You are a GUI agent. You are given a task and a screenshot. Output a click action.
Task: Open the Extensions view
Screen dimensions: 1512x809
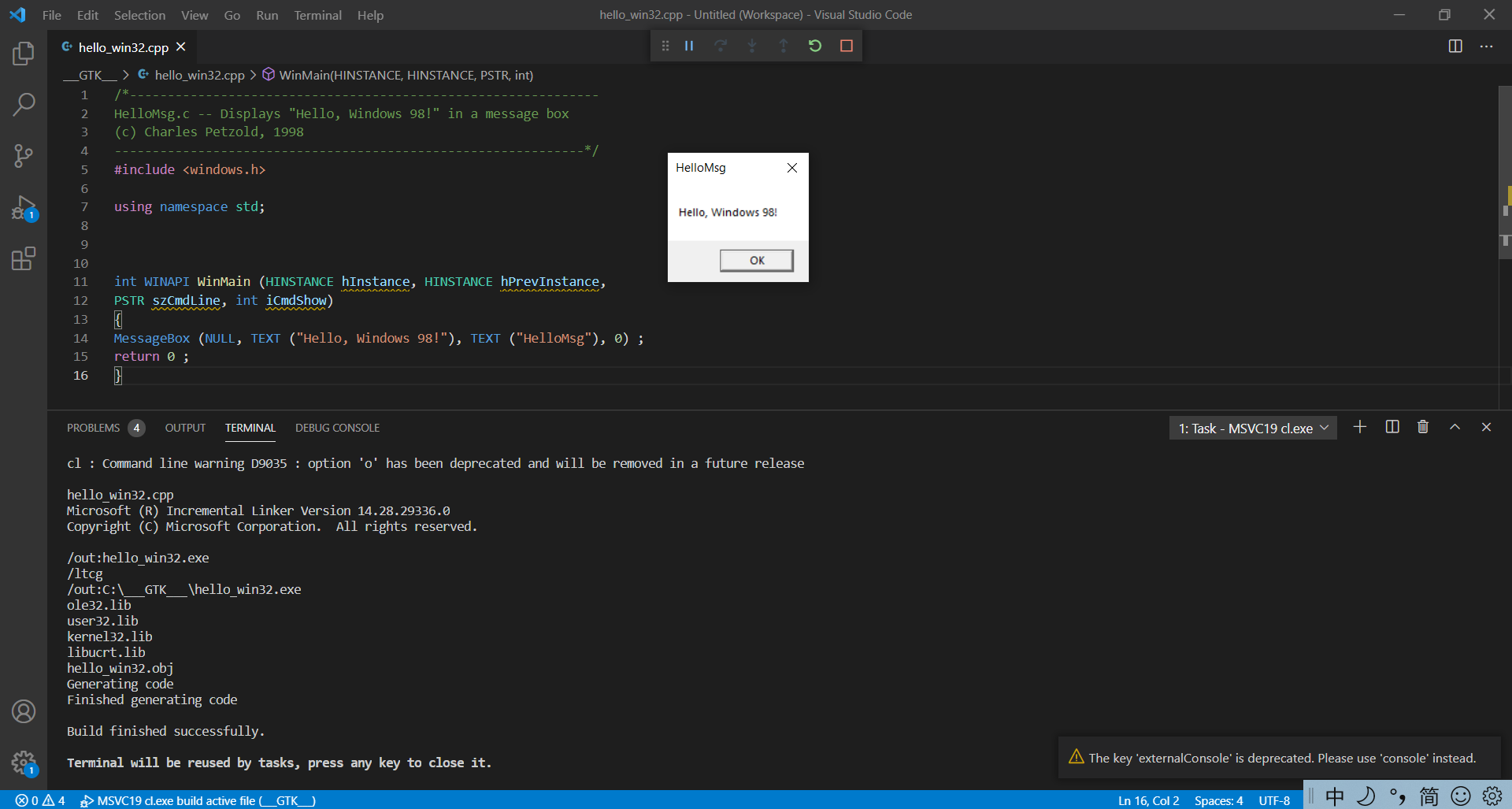24,258
